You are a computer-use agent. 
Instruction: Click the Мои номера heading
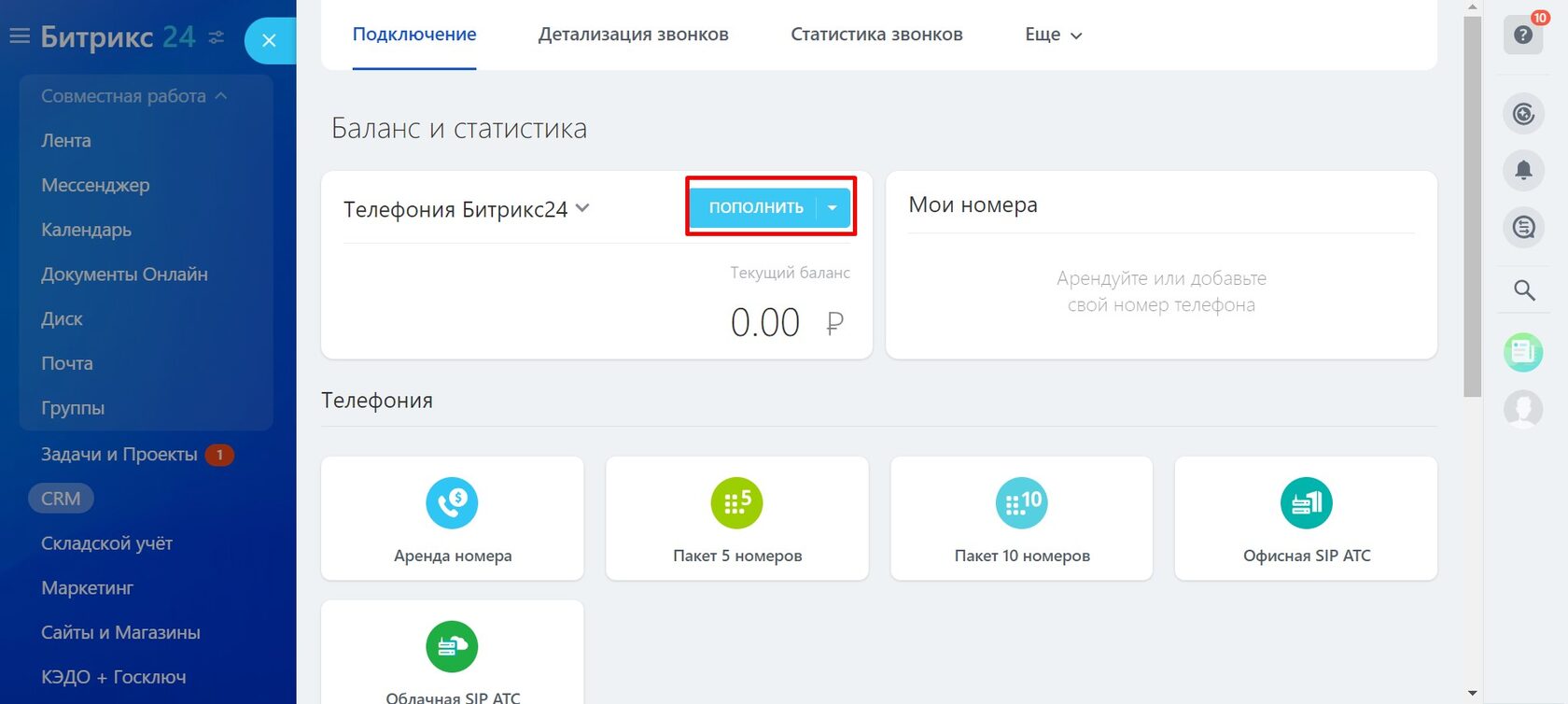click(x=973, y=205)
